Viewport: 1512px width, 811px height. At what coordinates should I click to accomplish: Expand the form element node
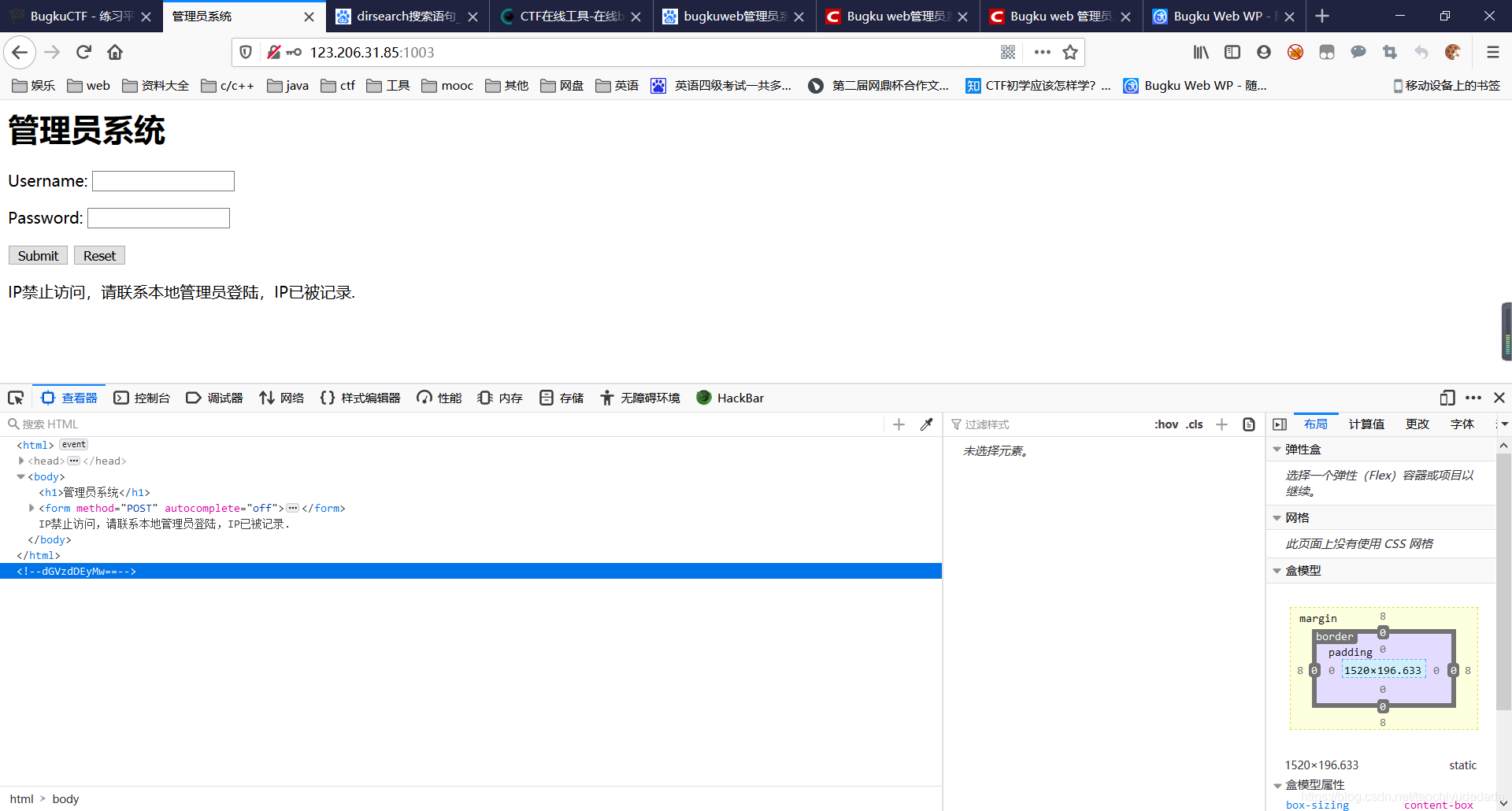coord(31,508)
